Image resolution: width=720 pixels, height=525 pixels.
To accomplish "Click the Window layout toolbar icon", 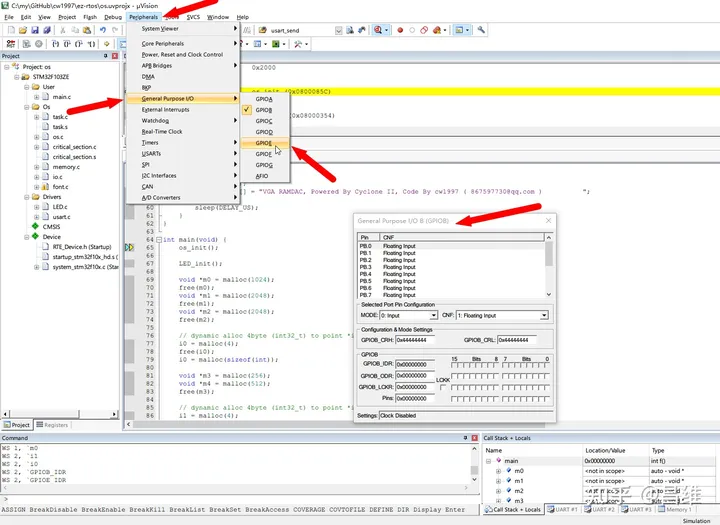I will [459, 30].
